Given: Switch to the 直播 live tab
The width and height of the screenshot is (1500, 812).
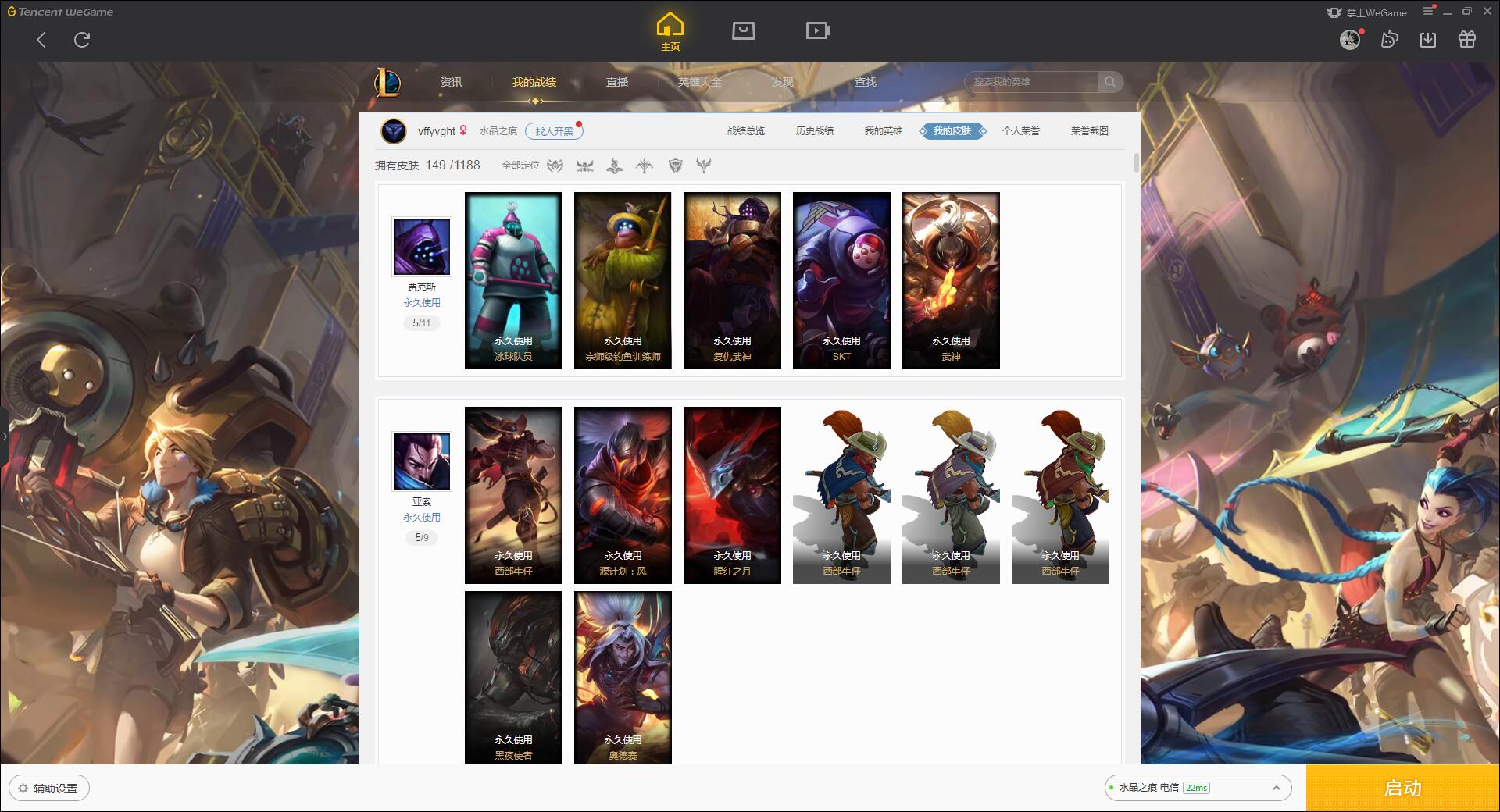Looking at the screenshot, I should [x=617, y=82].
